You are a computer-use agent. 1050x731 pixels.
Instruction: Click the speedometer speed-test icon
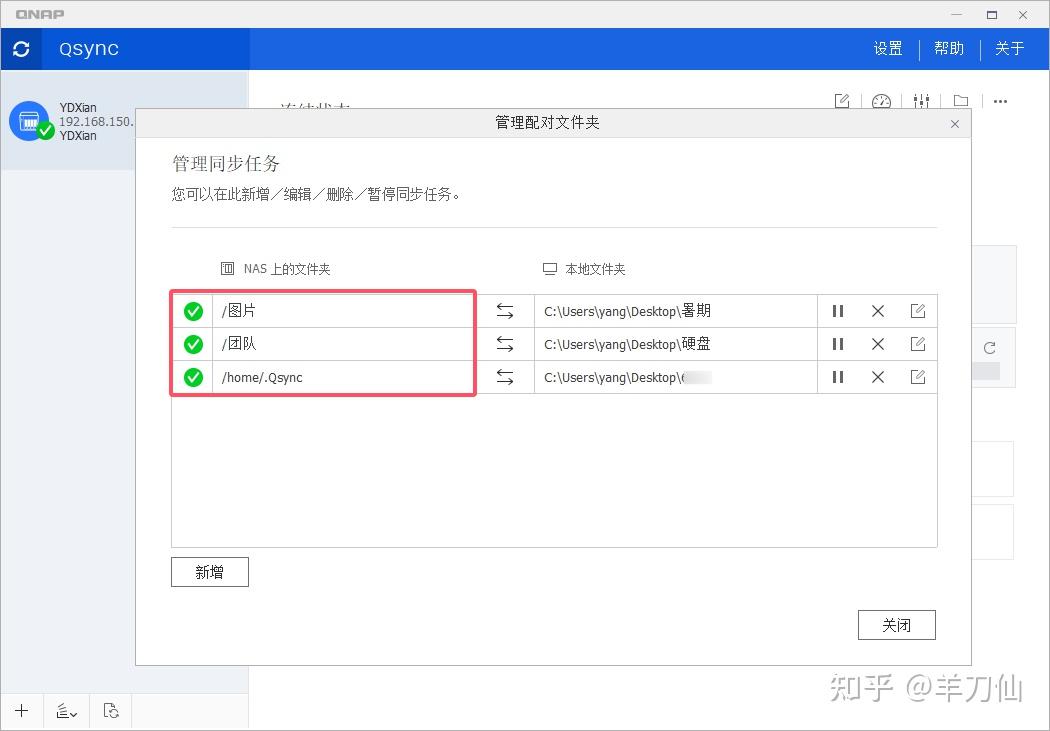[x=881, y=101]
